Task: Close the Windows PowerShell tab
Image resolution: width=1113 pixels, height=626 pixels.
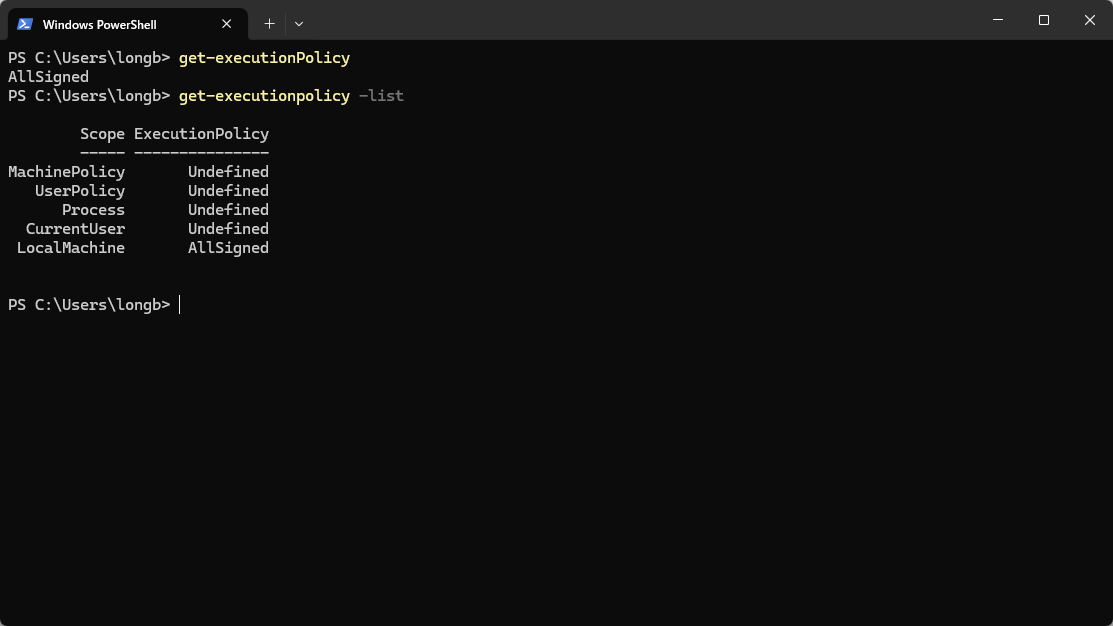Action: 226,24
